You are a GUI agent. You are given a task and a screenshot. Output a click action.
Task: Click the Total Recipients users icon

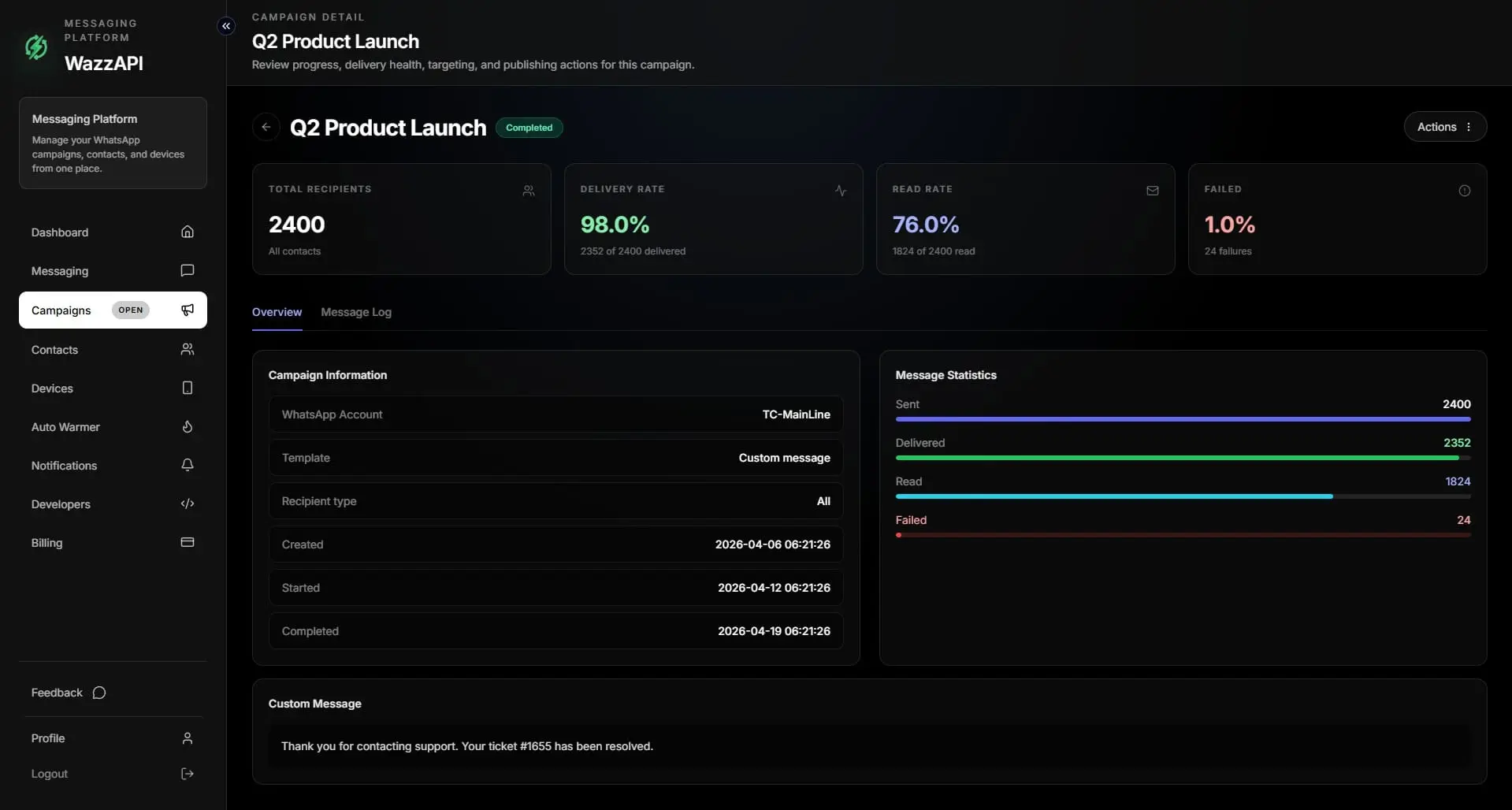pos(529,191)
